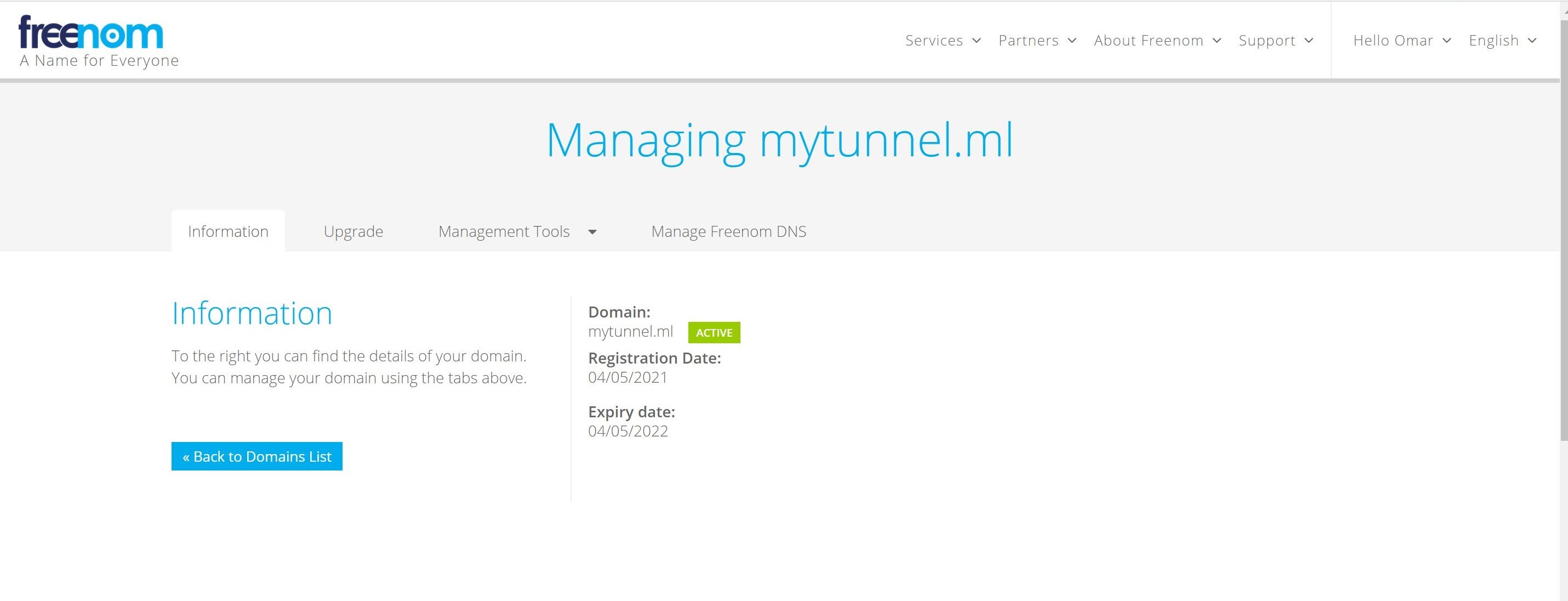
Task: Click the Registration Date label
Action: coord(654,358)
